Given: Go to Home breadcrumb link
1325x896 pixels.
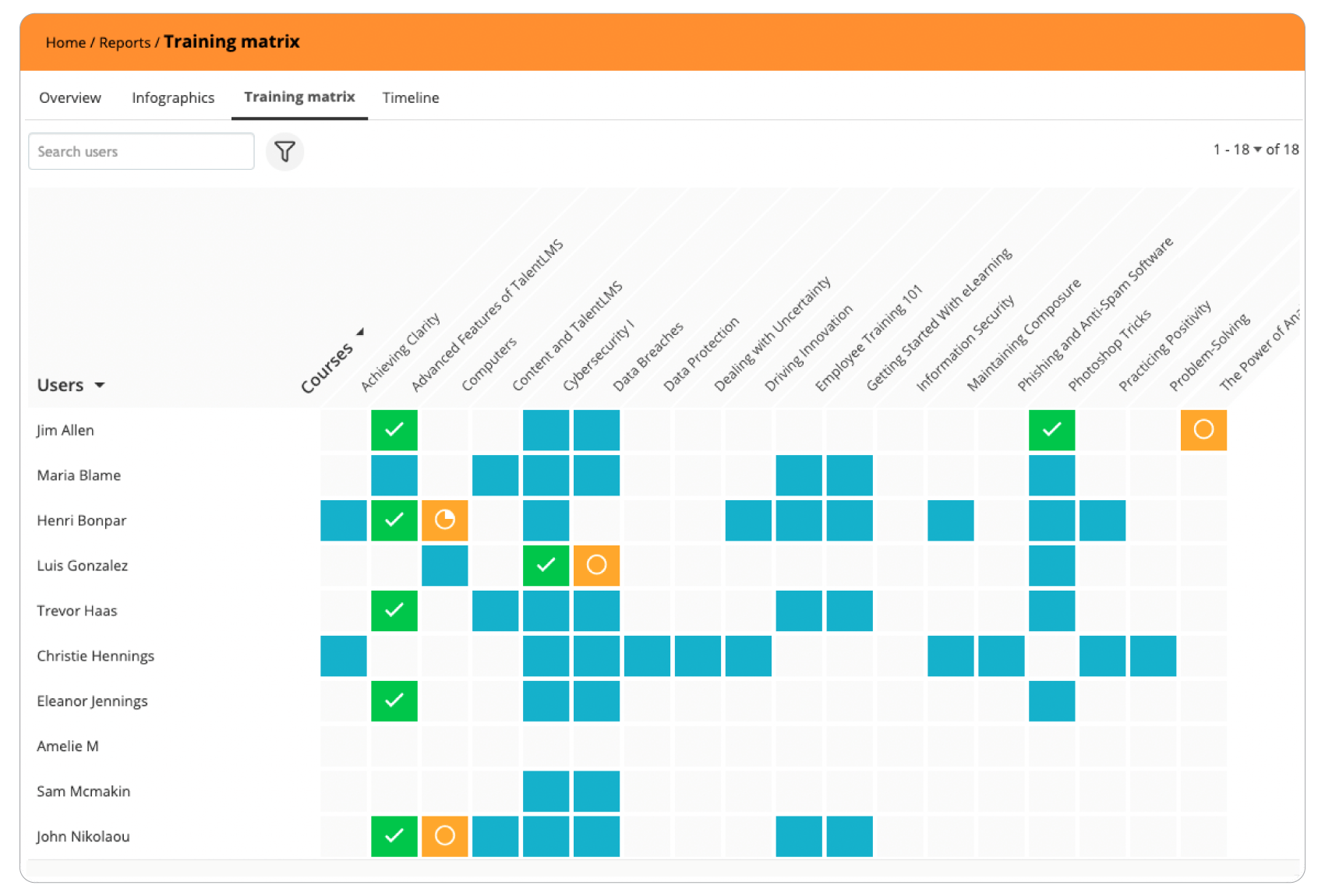Looking at the screenshot, I should tap(65, 43).
